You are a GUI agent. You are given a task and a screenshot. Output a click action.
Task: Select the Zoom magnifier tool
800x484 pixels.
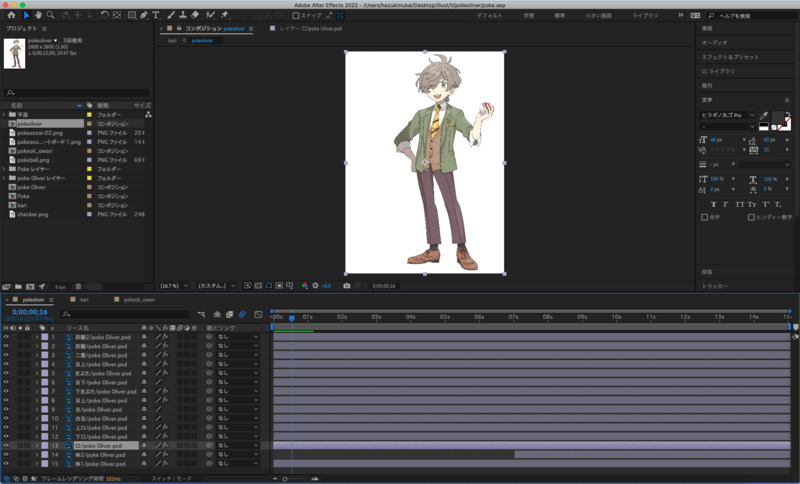pos(50,16)
